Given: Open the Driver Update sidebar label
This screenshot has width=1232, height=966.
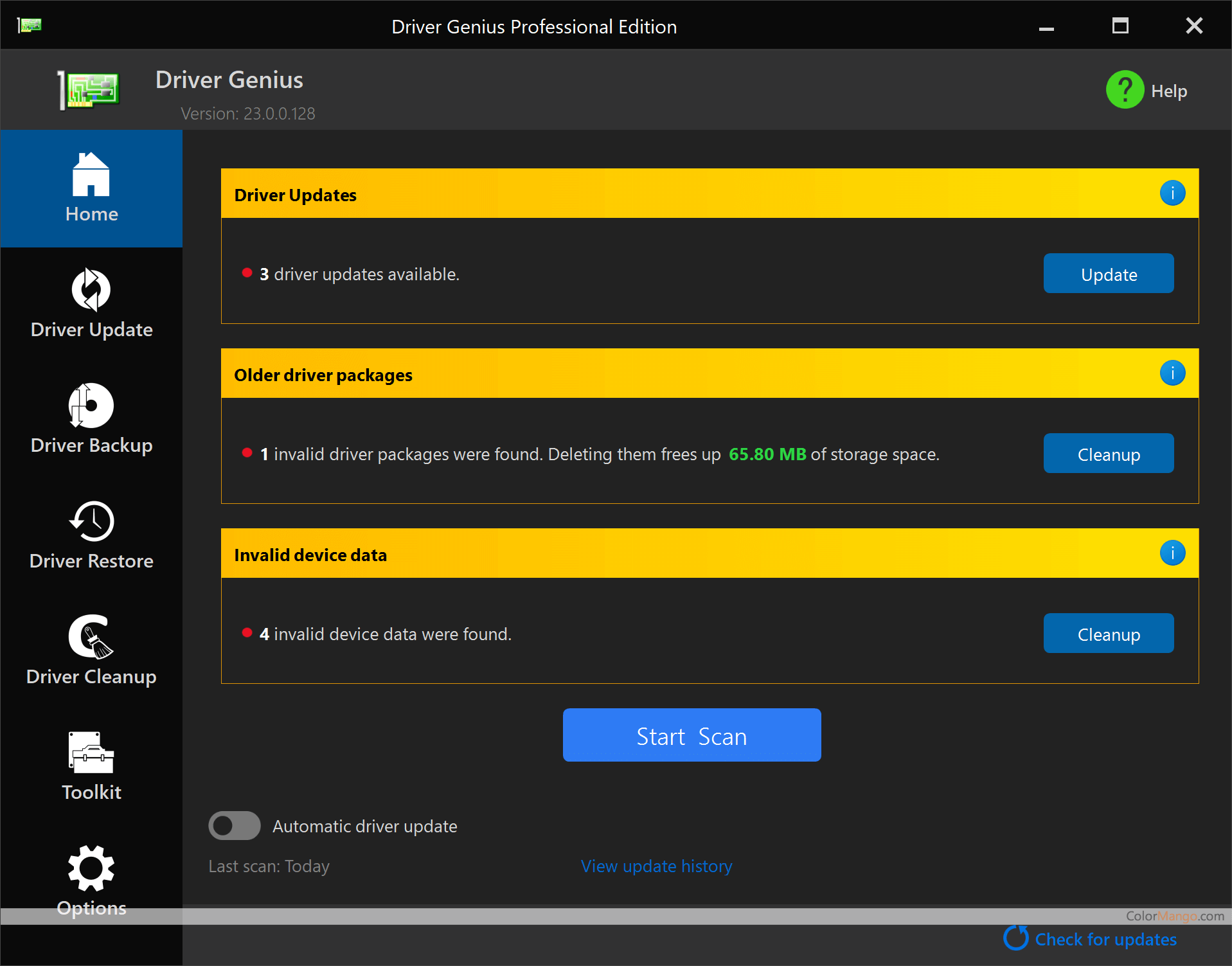Looking at the screenshot, I should [x=91, y=330].
